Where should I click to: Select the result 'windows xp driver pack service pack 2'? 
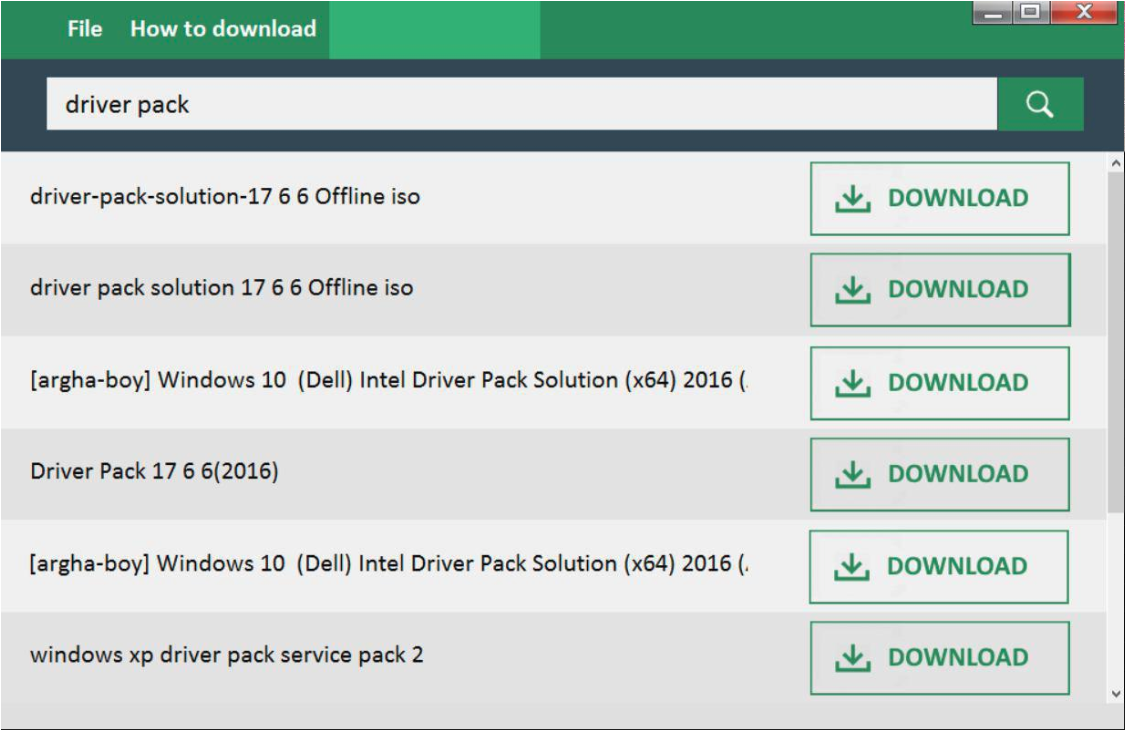click(x=226, y=655)
